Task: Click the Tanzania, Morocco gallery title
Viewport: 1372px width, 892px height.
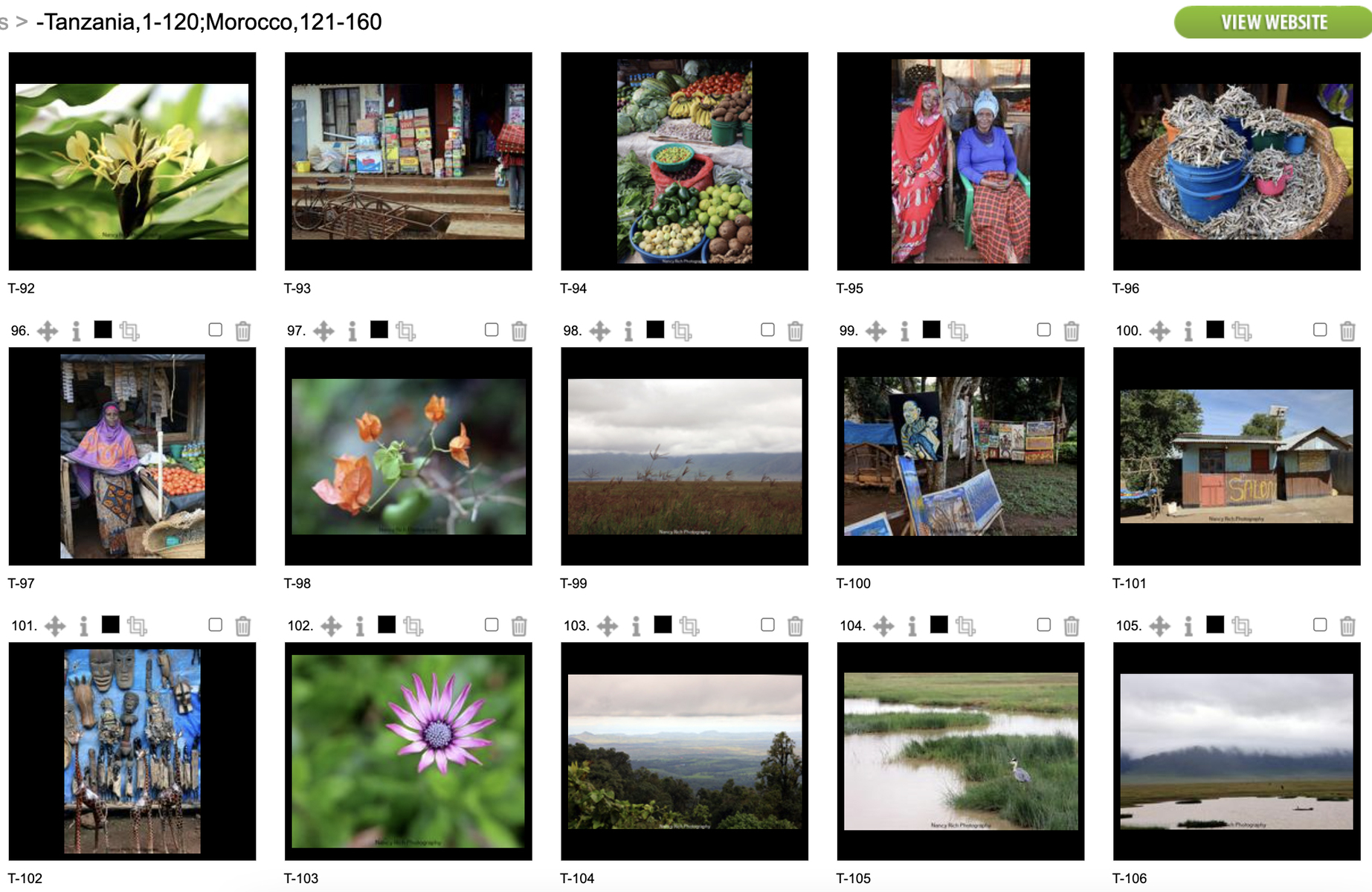Action: tap(209, 22)
